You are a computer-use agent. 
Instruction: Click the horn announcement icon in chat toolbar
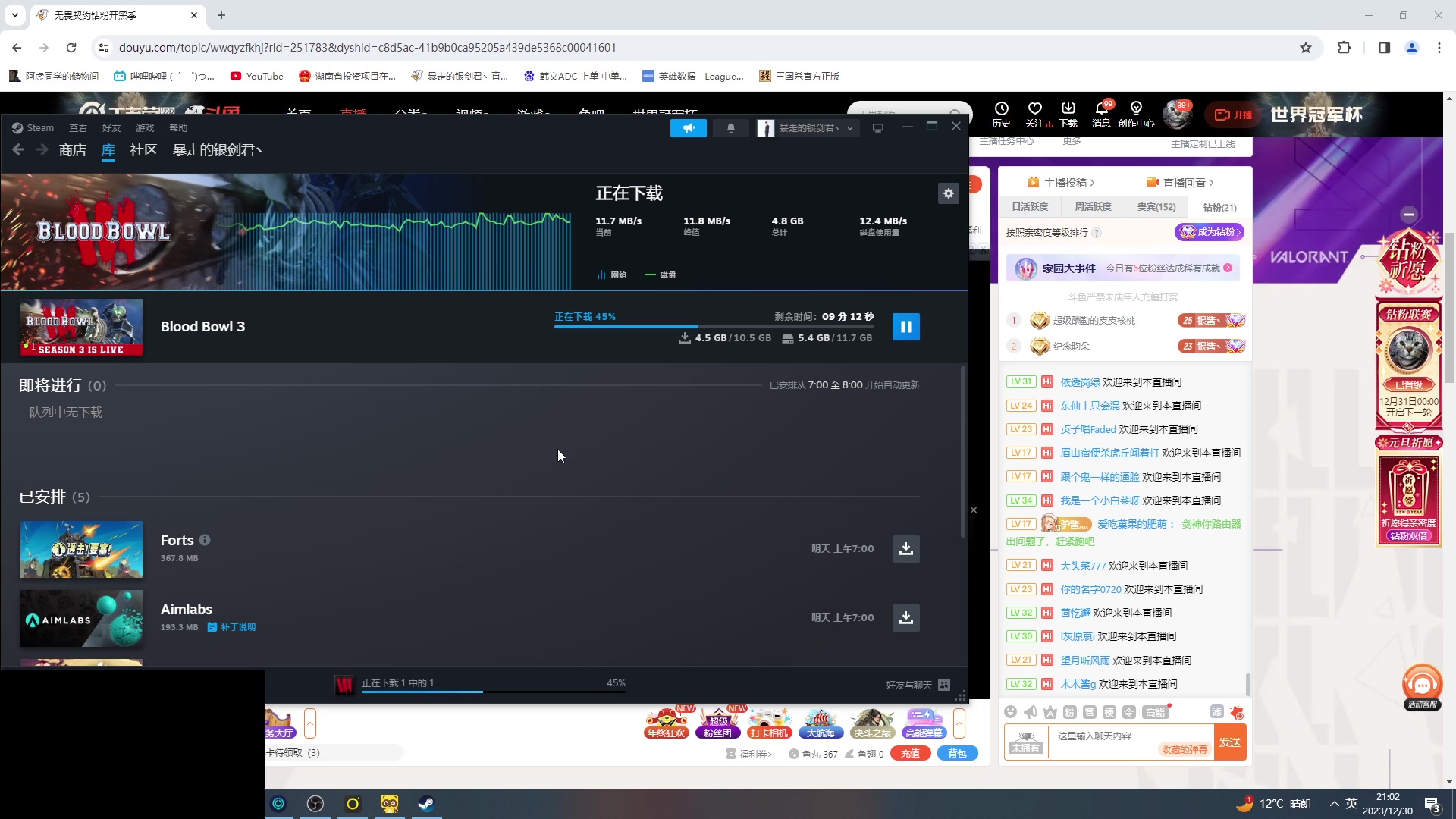(1030, 712)
